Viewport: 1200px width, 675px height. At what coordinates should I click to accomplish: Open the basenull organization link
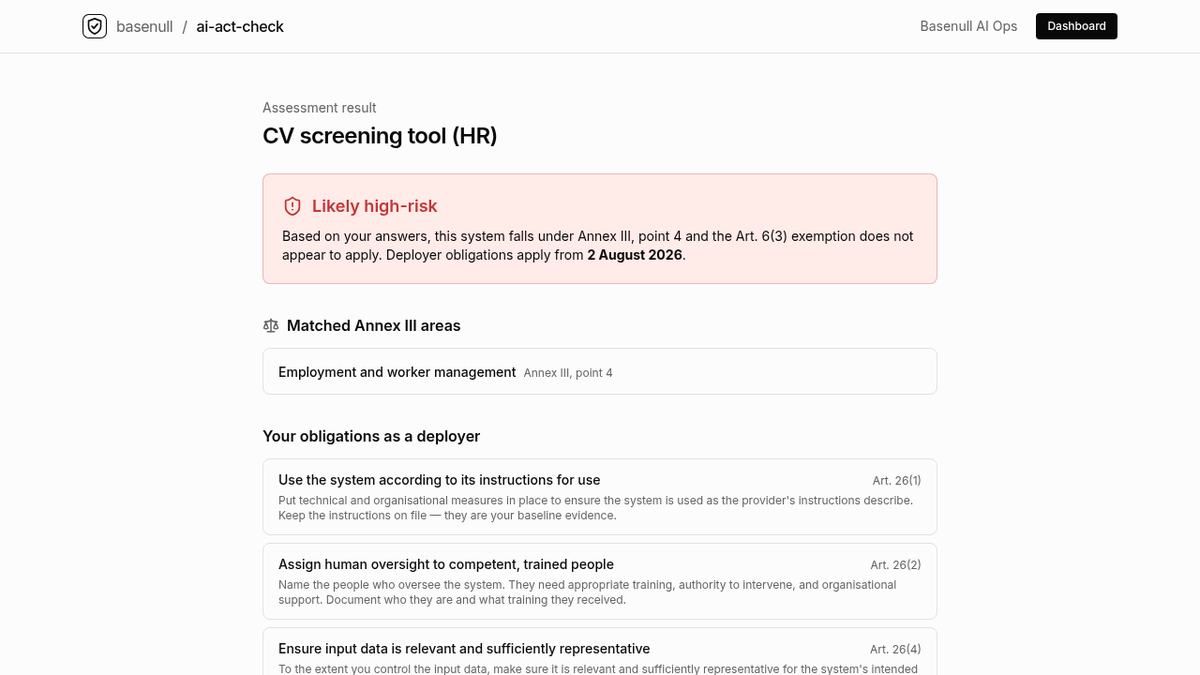tap(144, 27)
